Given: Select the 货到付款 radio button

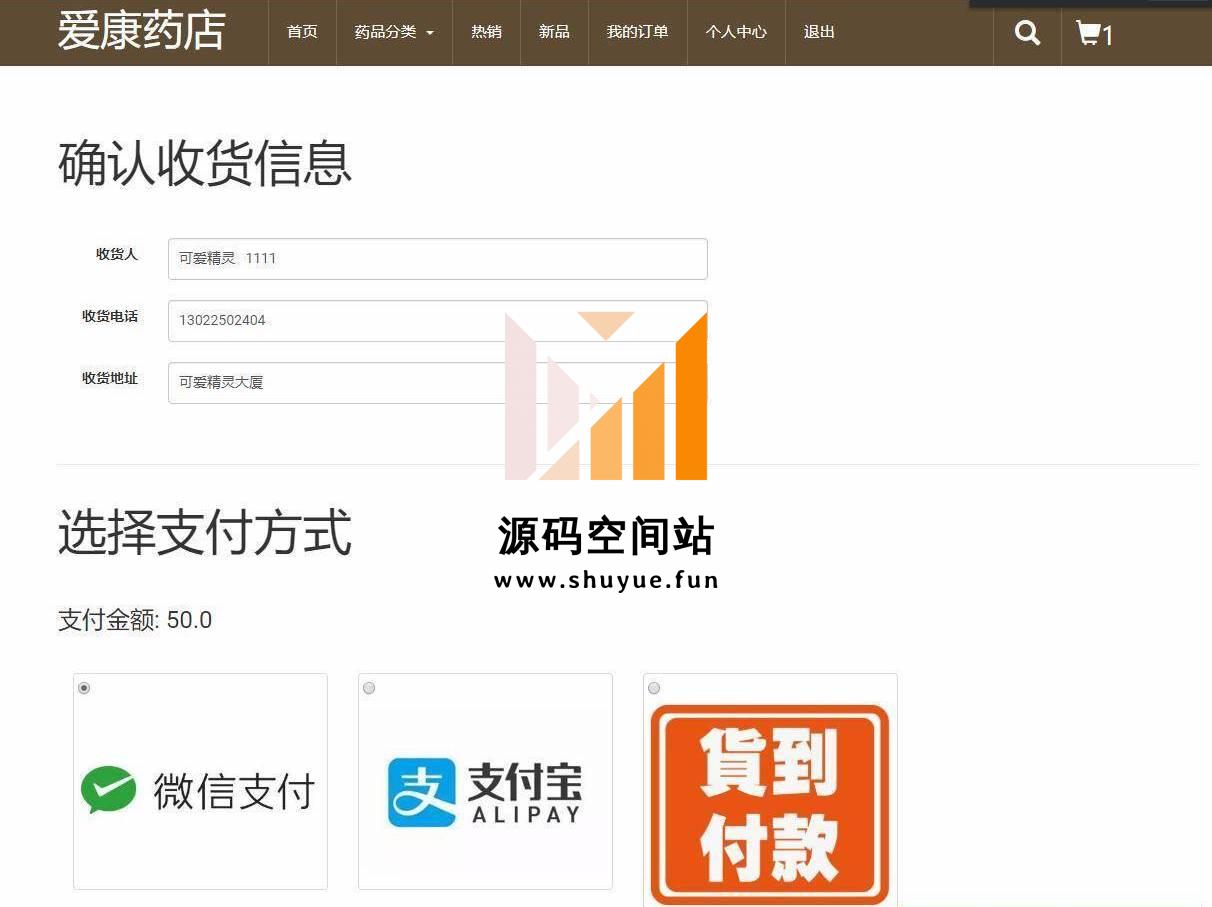Looking at the screenshot, I should tap(654, 688).
